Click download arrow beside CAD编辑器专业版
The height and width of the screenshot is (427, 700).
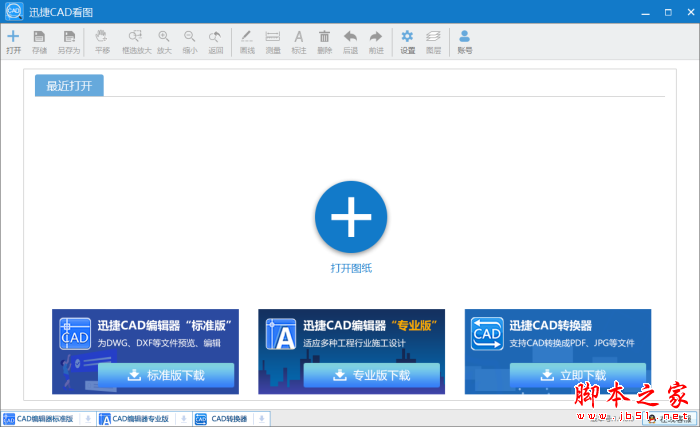click(182, 419)
